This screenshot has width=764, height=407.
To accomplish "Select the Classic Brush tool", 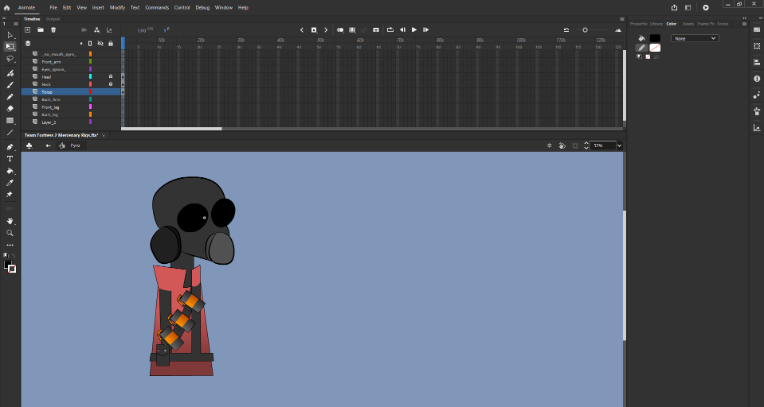I will (10, 85).
